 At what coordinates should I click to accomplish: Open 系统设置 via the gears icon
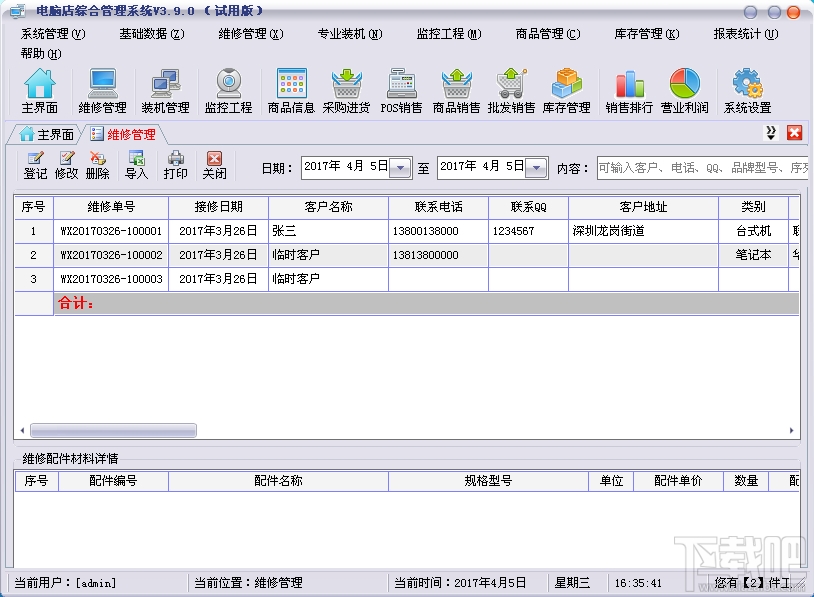(x=746, y=88)
